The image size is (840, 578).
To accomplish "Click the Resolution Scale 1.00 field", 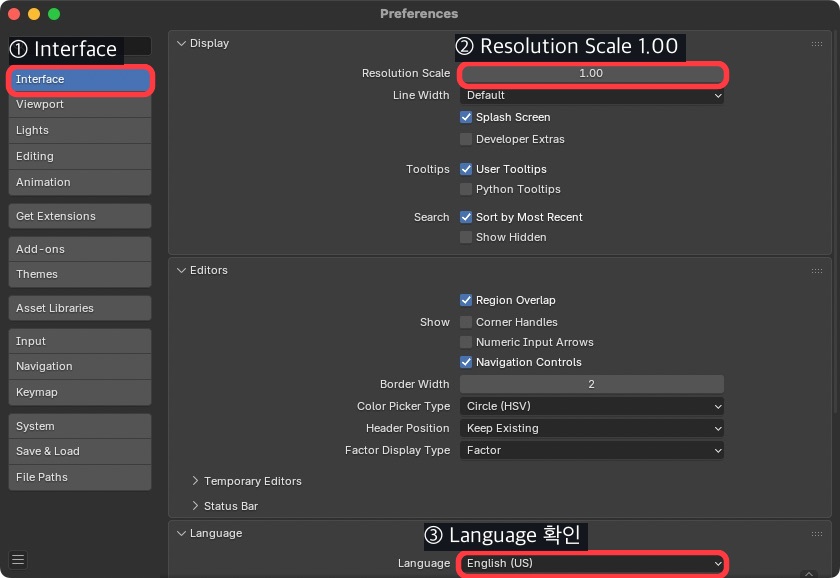I will (591, 73).
